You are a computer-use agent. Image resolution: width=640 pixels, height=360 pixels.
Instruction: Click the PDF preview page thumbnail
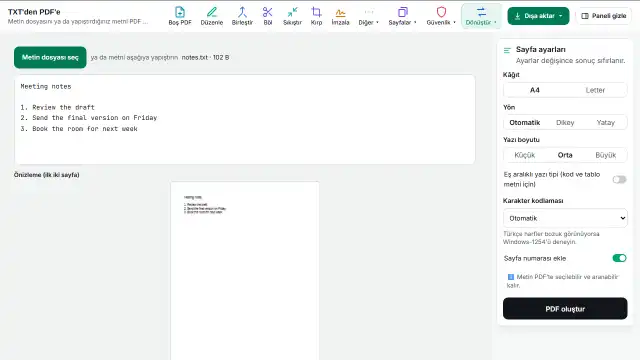[x=244, y=271]
